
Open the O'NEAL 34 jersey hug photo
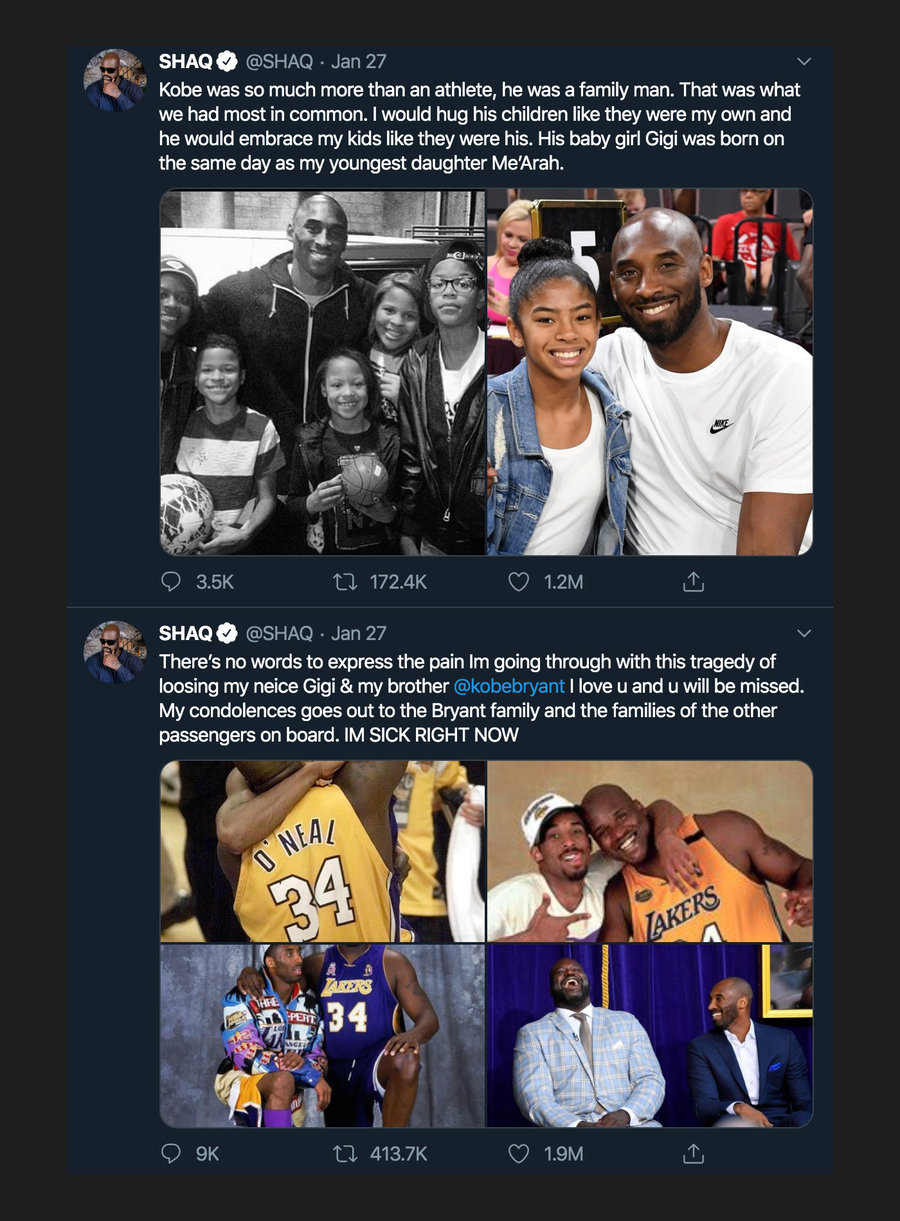click(322, 851)
